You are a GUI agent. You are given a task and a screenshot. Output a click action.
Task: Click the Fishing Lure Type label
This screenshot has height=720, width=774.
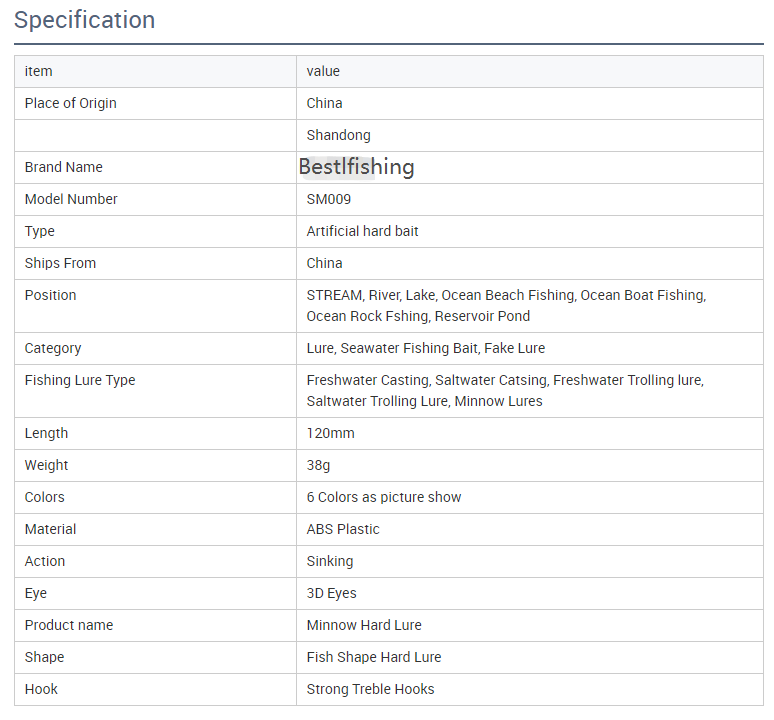pyautogui.click(x=80, y=380)
